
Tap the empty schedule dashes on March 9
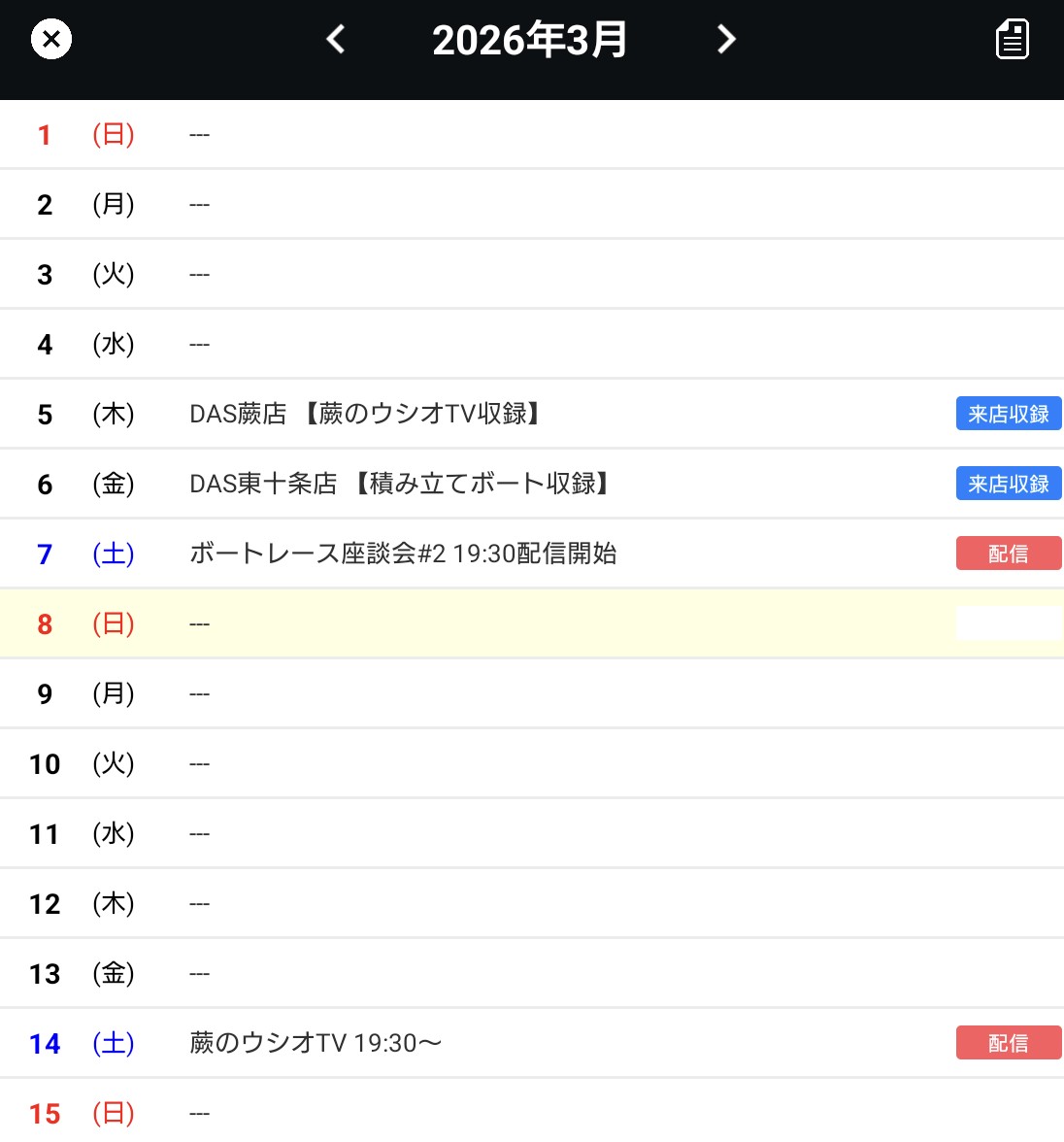[x=199, y=693]
